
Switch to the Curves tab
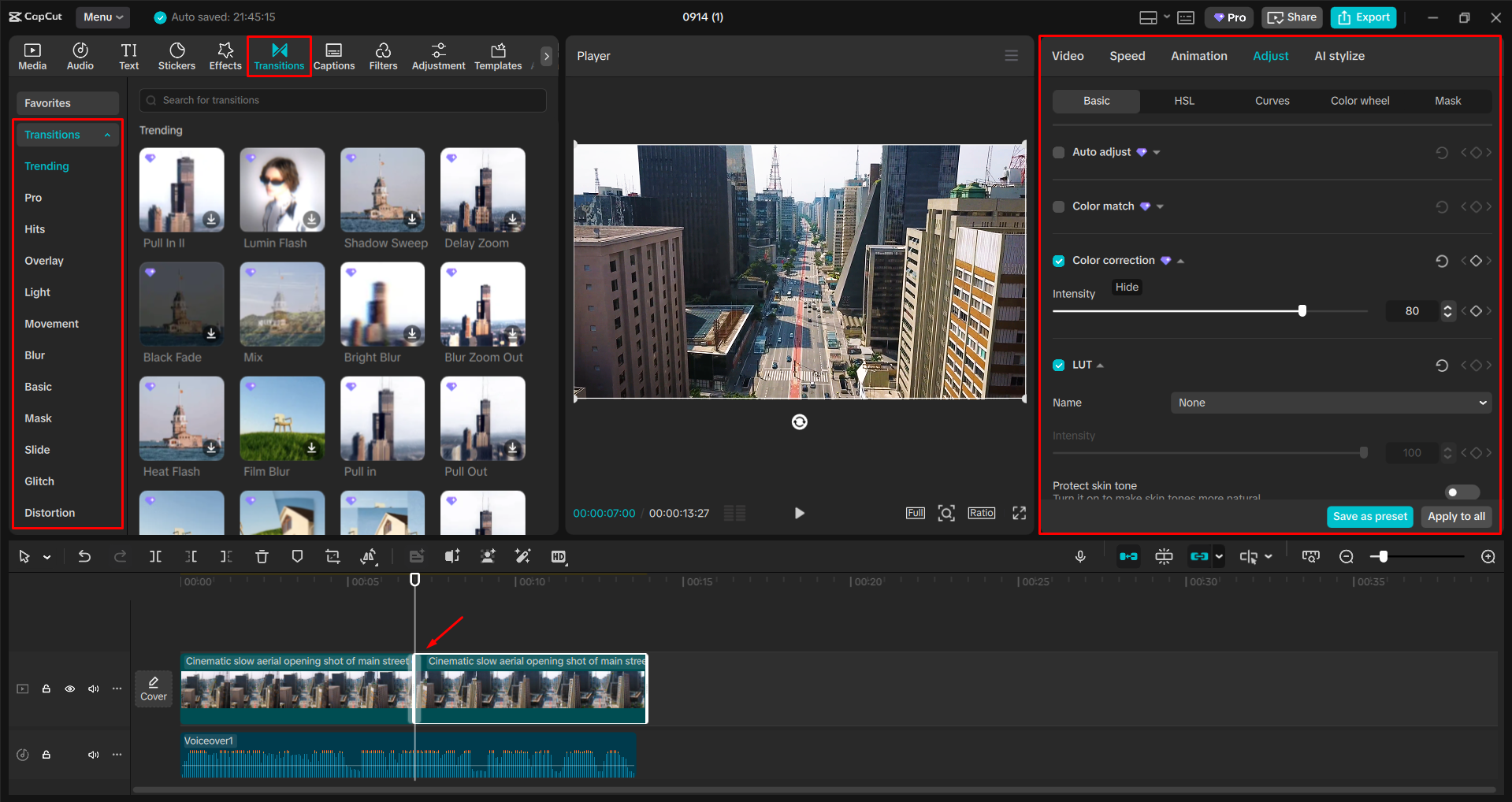[1271, 101]
